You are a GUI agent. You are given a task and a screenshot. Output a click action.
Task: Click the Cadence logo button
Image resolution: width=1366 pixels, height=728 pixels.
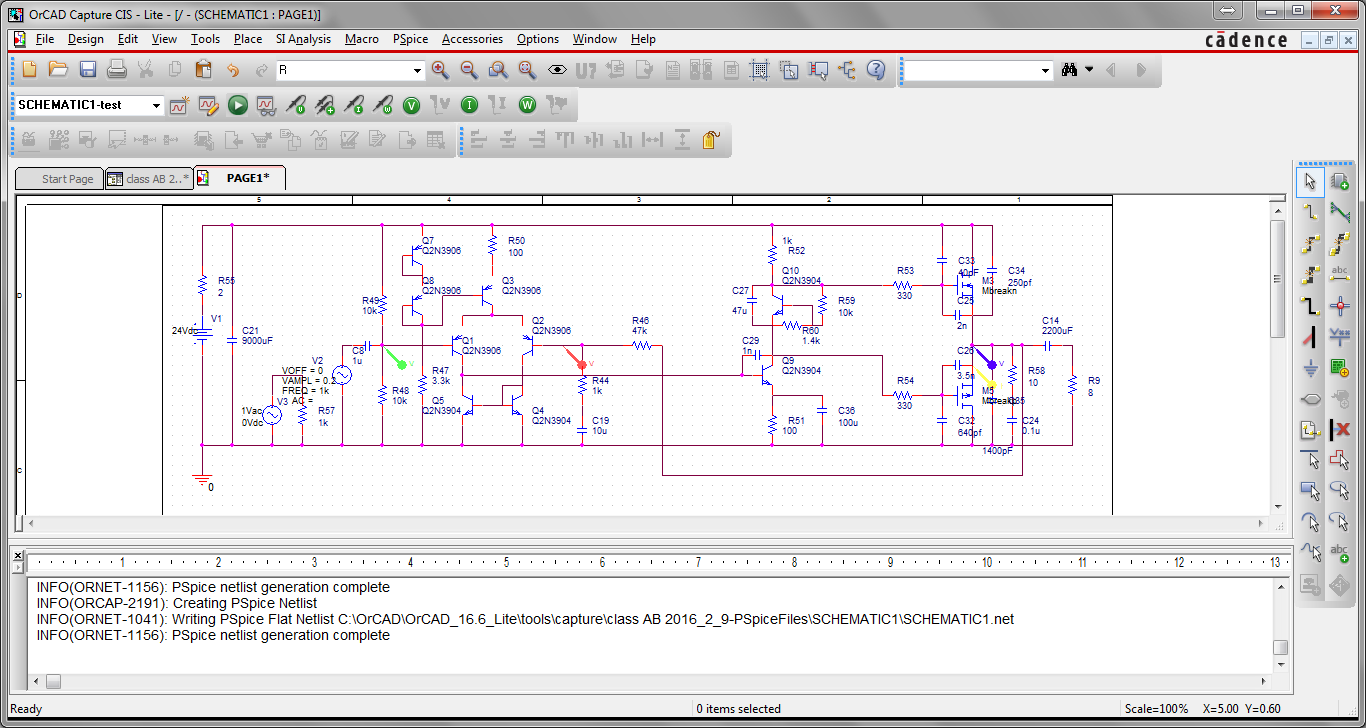[x=1246, y=40]
